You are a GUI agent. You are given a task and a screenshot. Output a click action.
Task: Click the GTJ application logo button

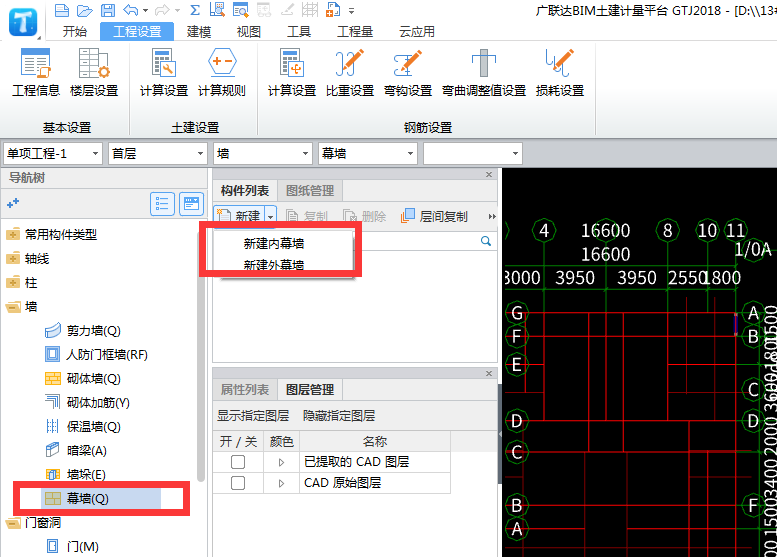point(23,22)
